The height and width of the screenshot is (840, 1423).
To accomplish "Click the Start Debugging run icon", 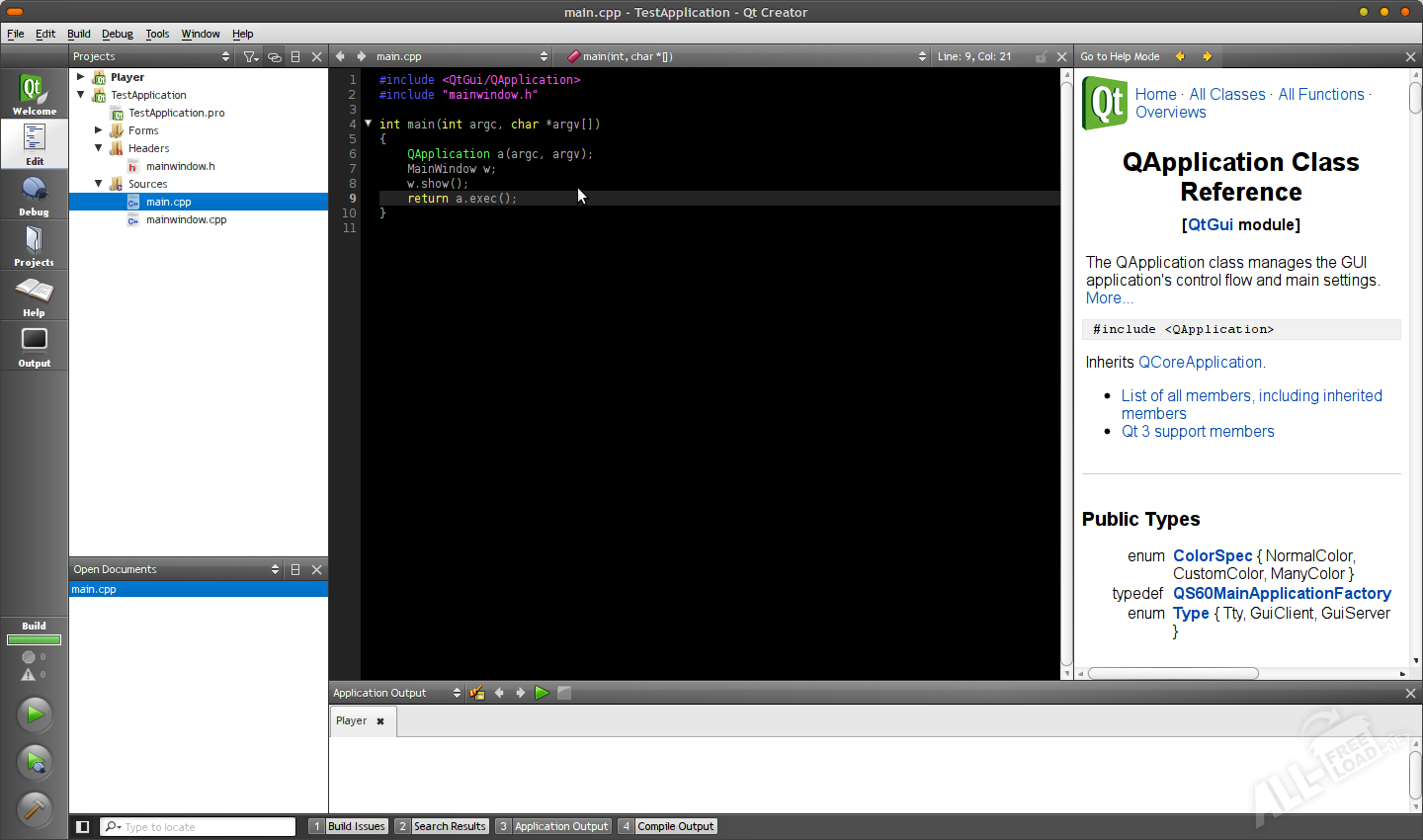I will 35,762.
